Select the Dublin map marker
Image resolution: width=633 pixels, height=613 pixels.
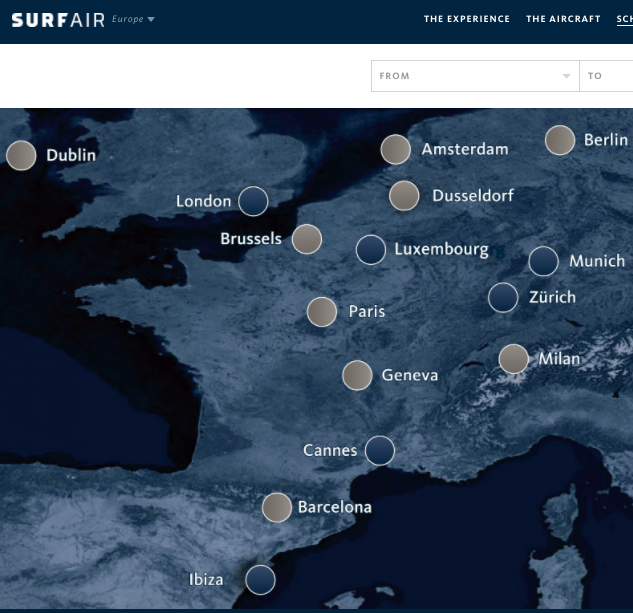point(21,155)
